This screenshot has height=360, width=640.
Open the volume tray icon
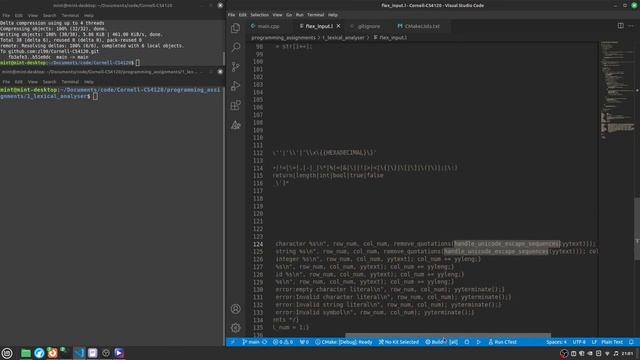(x=616, y=353)
